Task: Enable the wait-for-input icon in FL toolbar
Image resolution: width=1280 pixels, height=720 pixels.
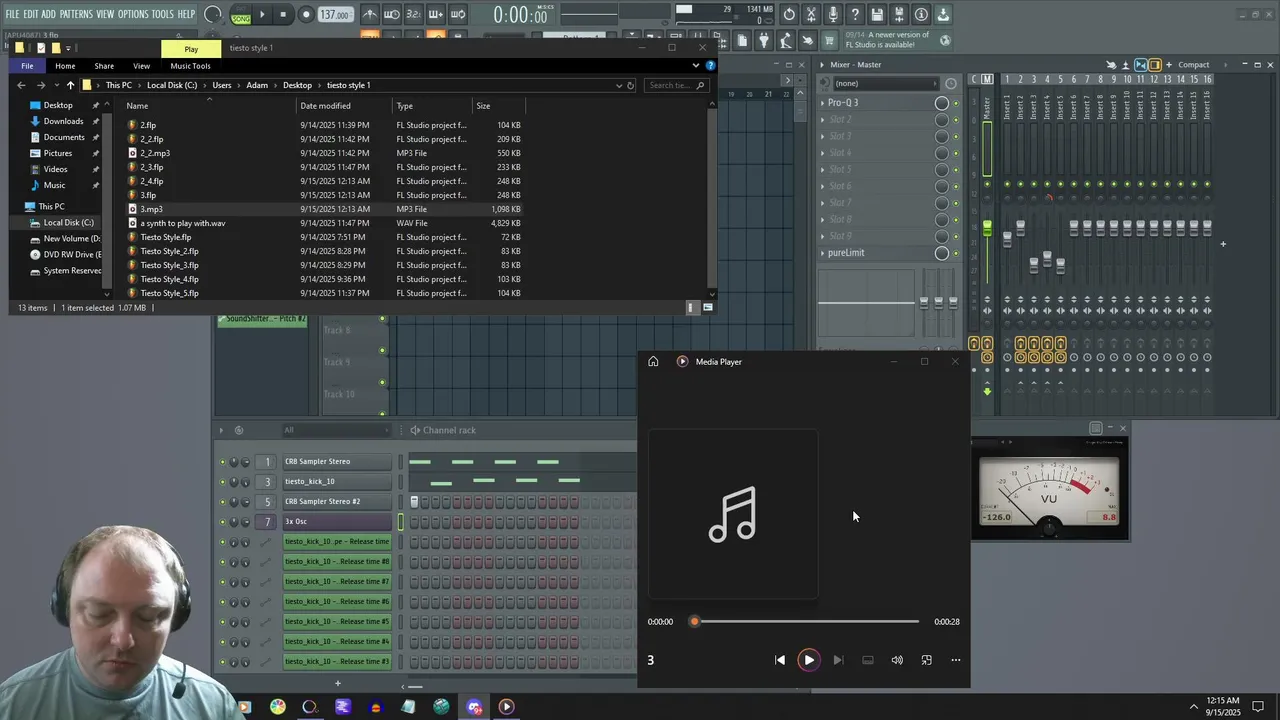Action: (x=392, y=14)
